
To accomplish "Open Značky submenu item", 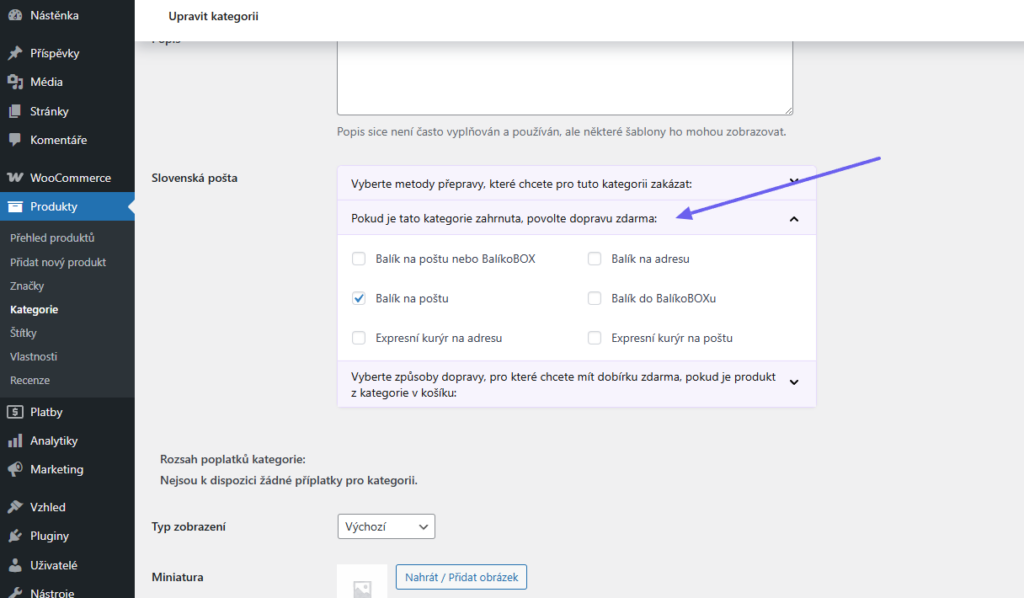I will pos(27,285).
